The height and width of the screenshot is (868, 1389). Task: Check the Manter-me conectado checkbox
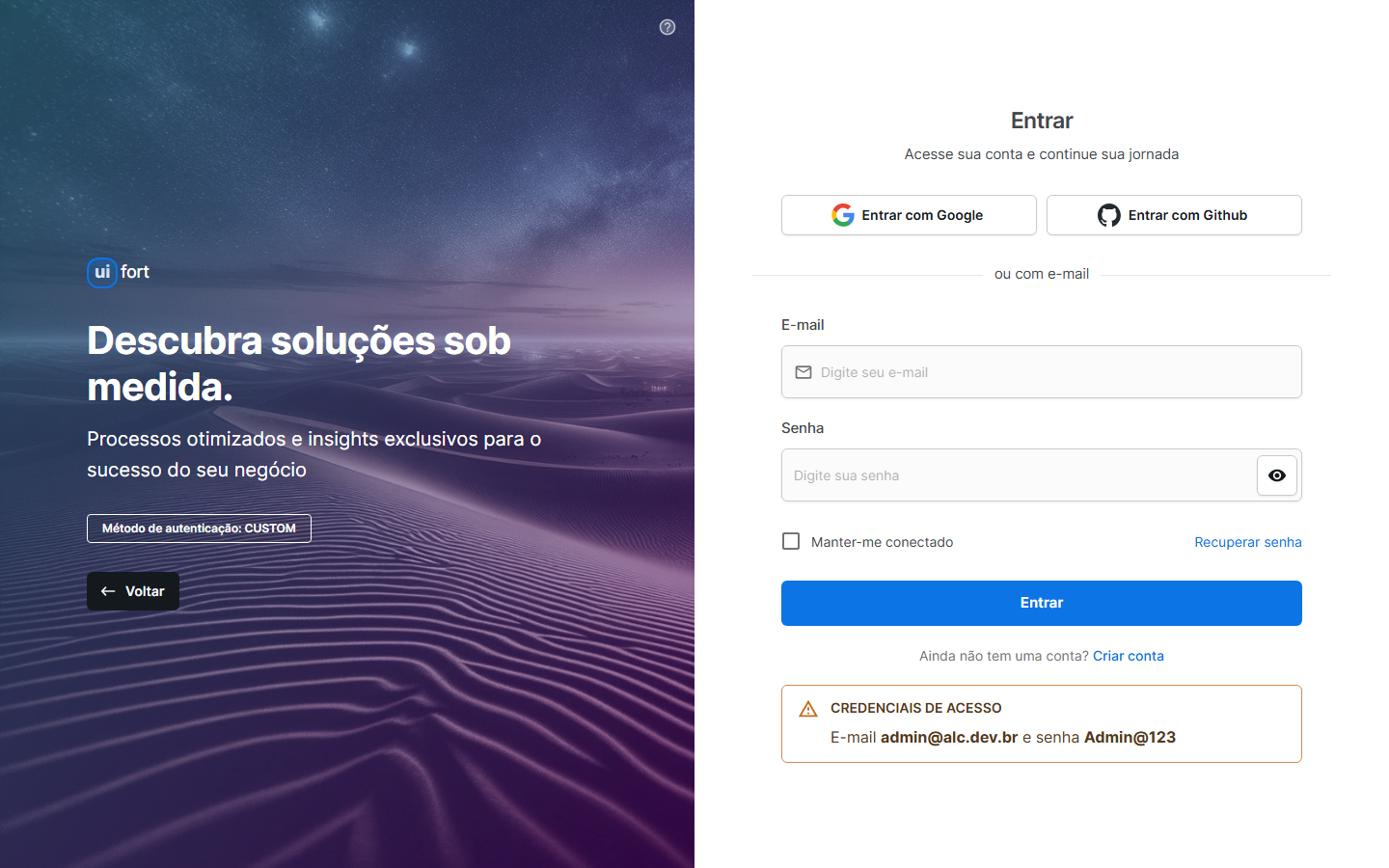791,541
